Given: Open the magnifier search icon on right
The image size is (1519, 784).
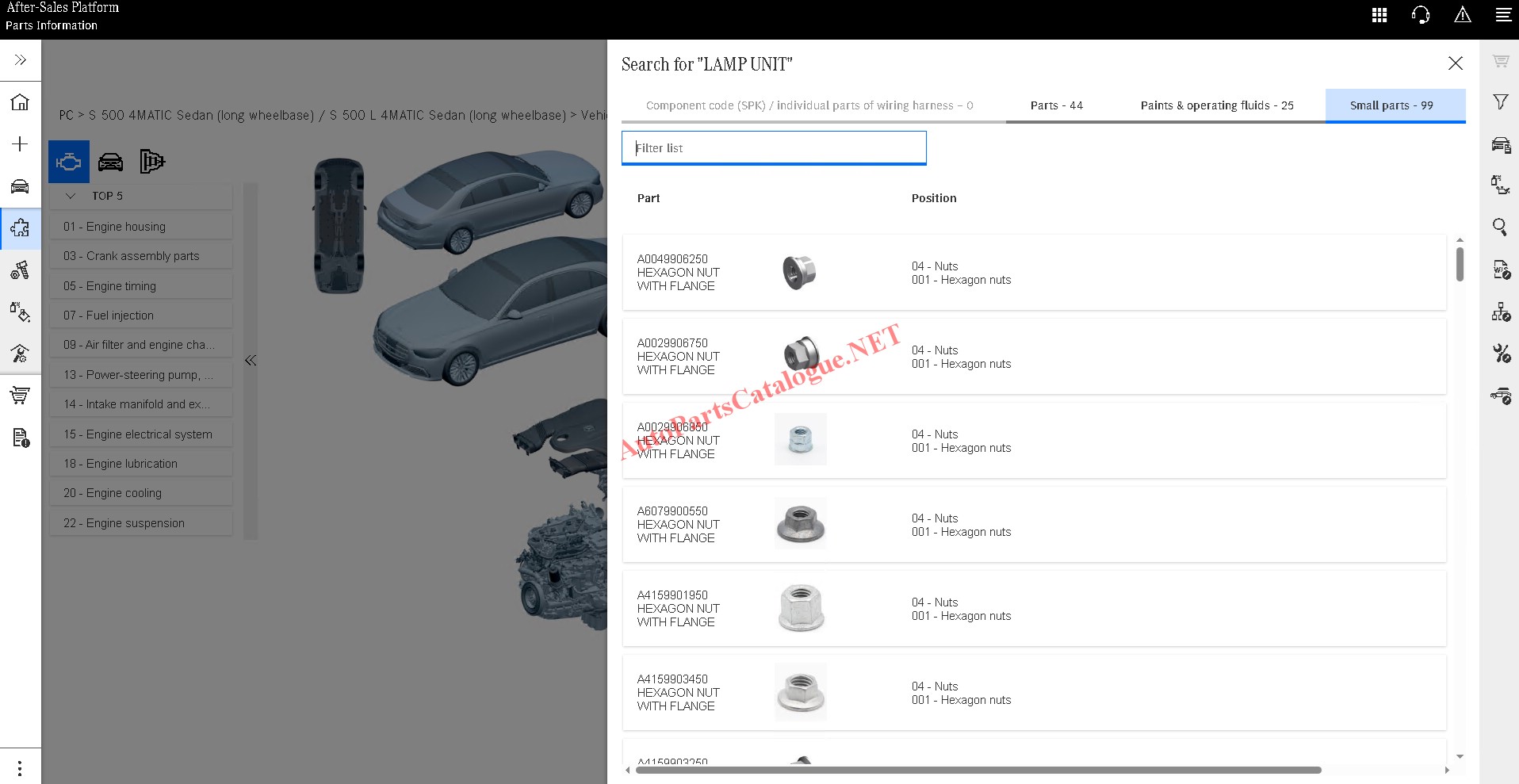Looking at the screenshot, I should 1500,228.
